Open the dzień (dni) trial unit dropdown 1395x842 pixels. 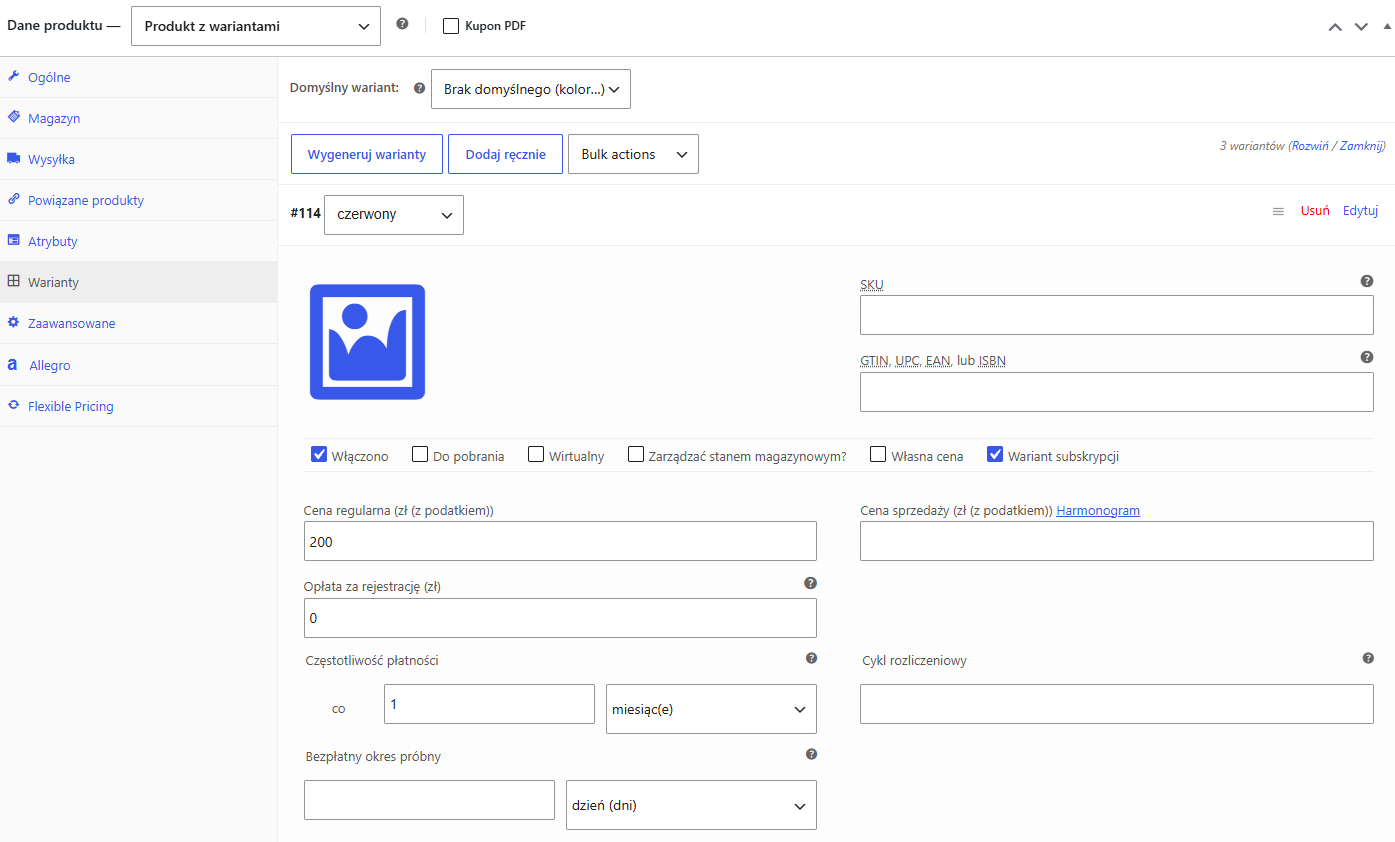(691, 805)
